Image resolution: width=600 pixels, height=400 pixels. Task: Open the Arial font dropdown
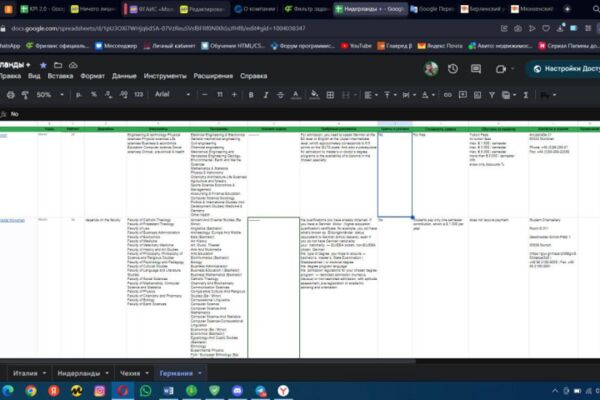(172, 95)
